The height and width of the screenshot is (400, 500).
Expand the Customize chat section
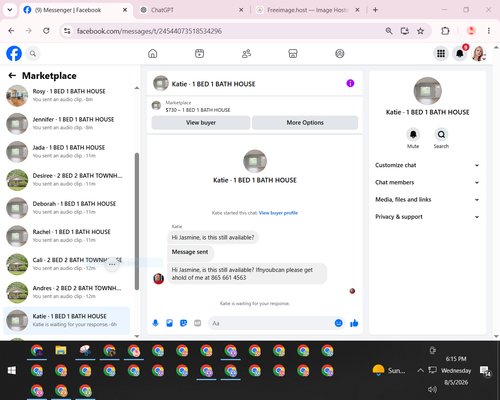pyautogui.click(x=427, y=165)
